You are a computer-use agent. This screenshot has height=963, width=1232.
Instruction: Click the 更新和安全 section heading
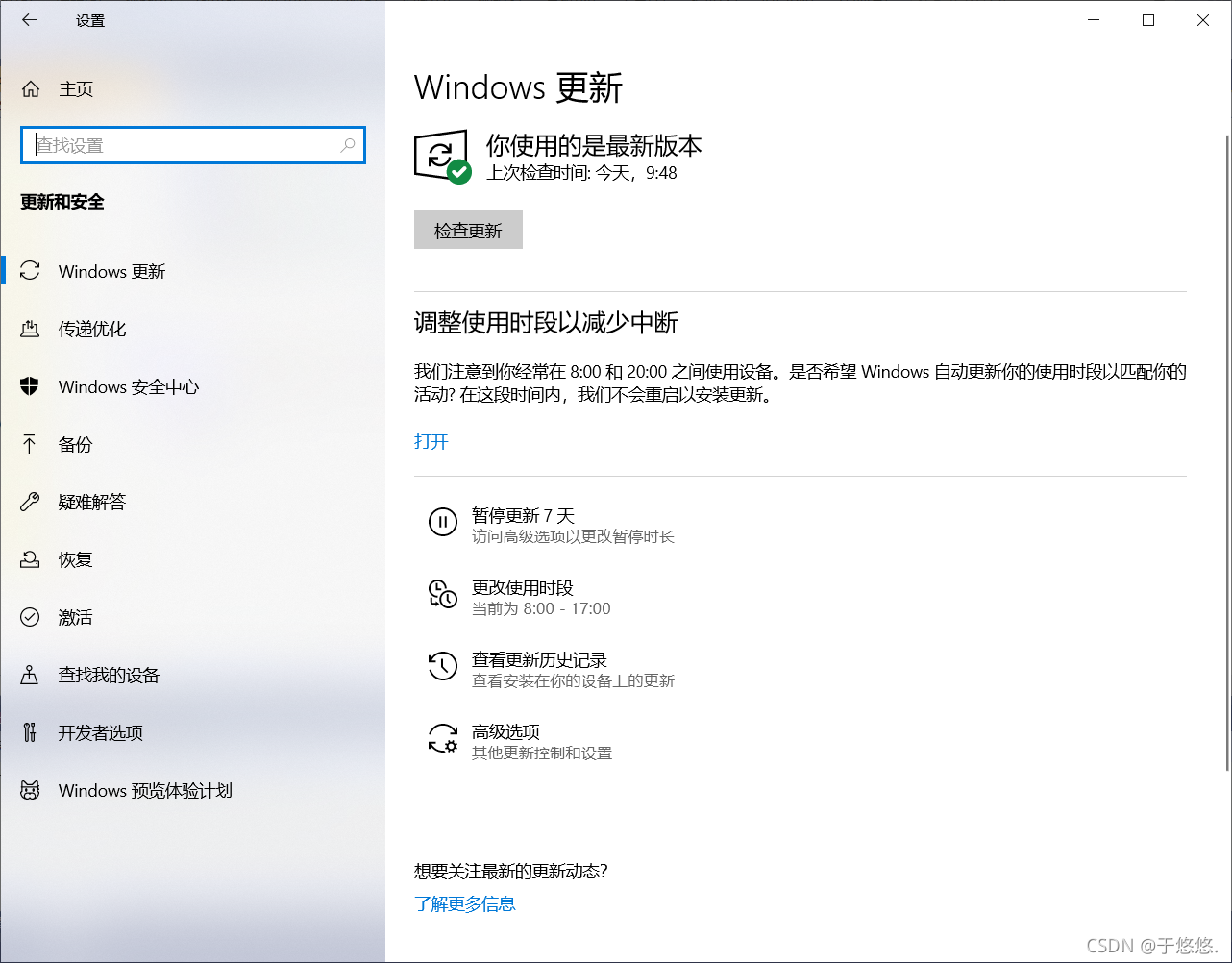tap(62, 202)
